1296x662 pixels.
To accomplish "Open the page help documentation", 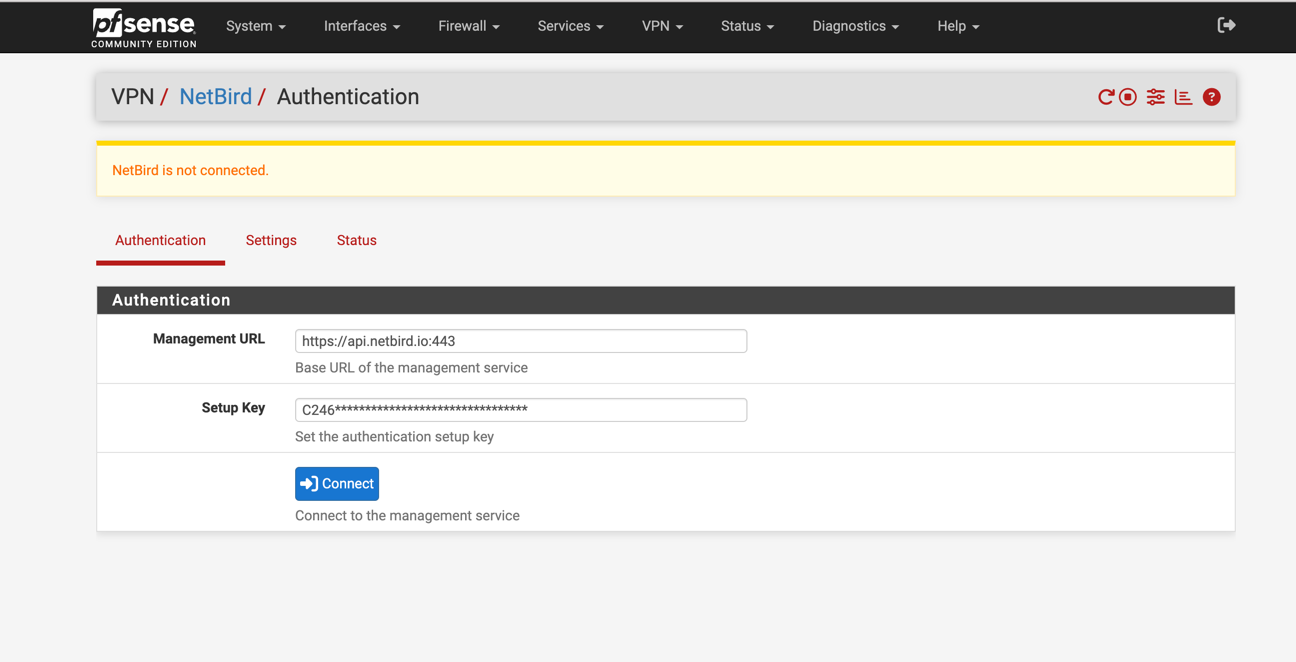I will (1211, 96).
